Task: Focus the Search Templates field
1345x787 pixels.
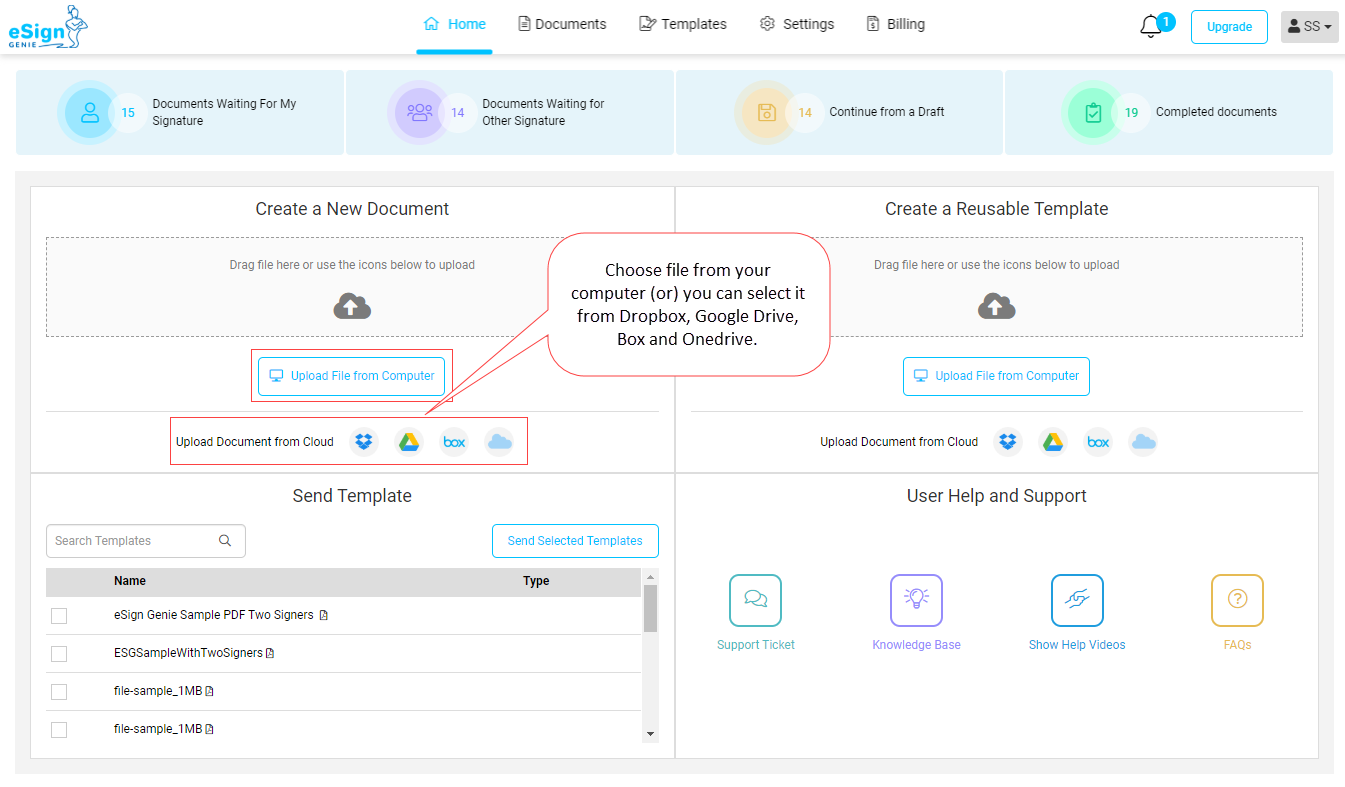Action: coord(145,541)
